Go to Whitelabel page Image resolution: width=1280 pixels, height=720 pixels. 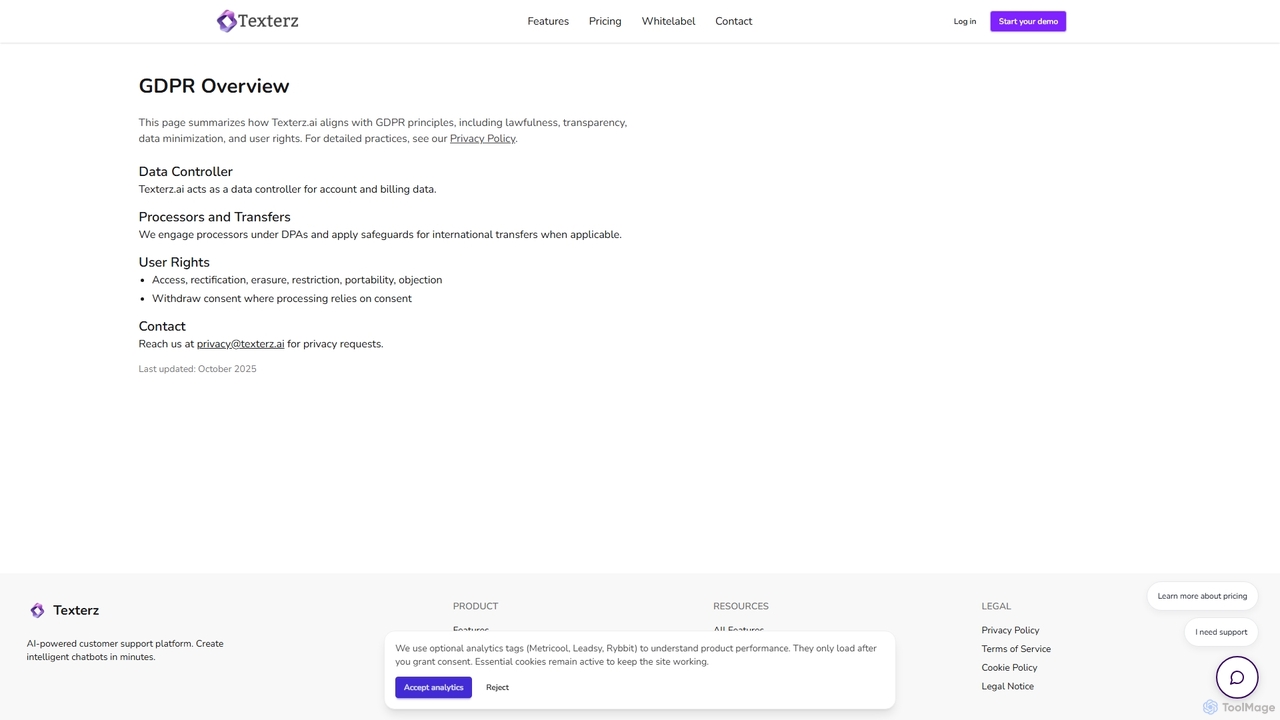(668, 21)
